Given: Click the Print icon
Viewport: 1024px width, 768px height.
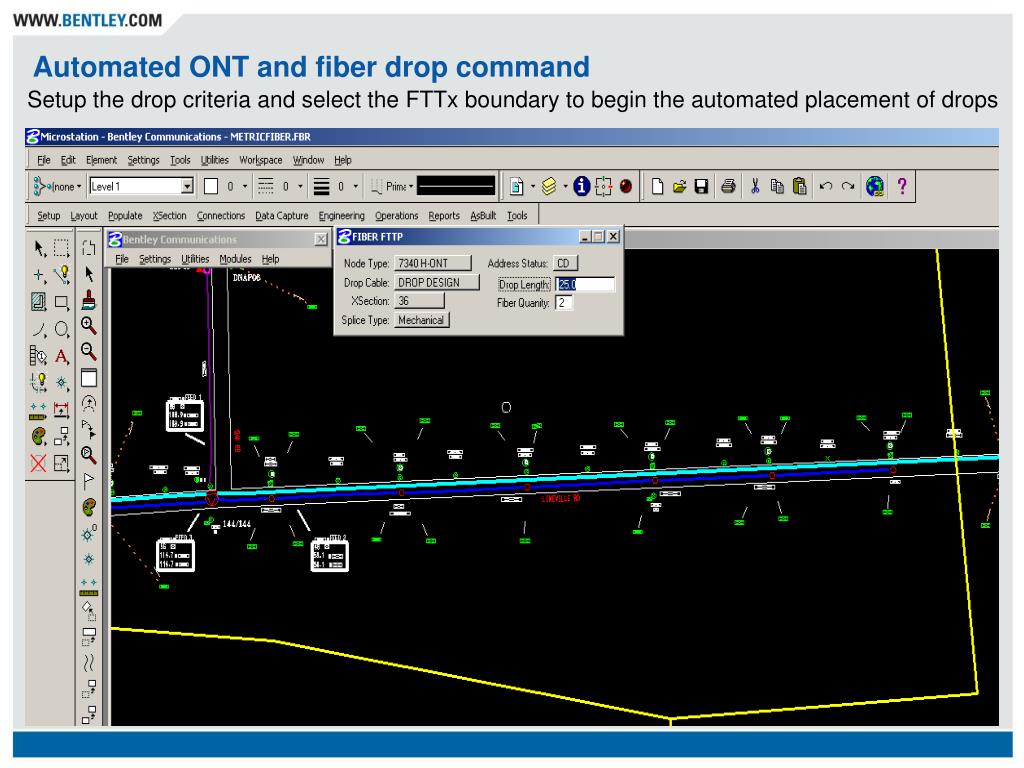Looking at the screenshot, I should pyautogui.click(x=728, y=187).
